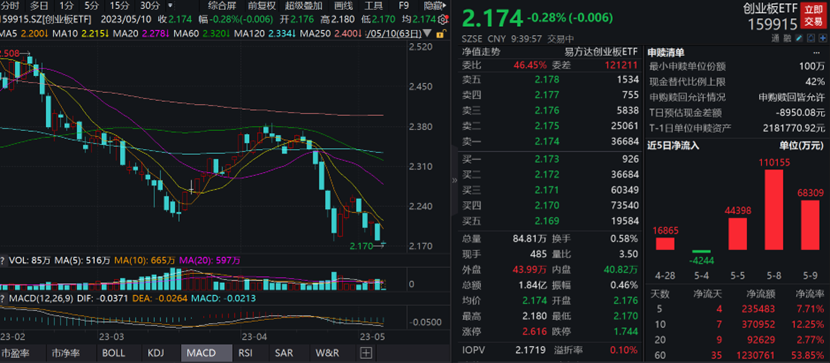Click the 159915.SZ[创业板ETF] chart title
This screenshot has width=830, height=363.
pyautogui.click(x=45, y=20)
